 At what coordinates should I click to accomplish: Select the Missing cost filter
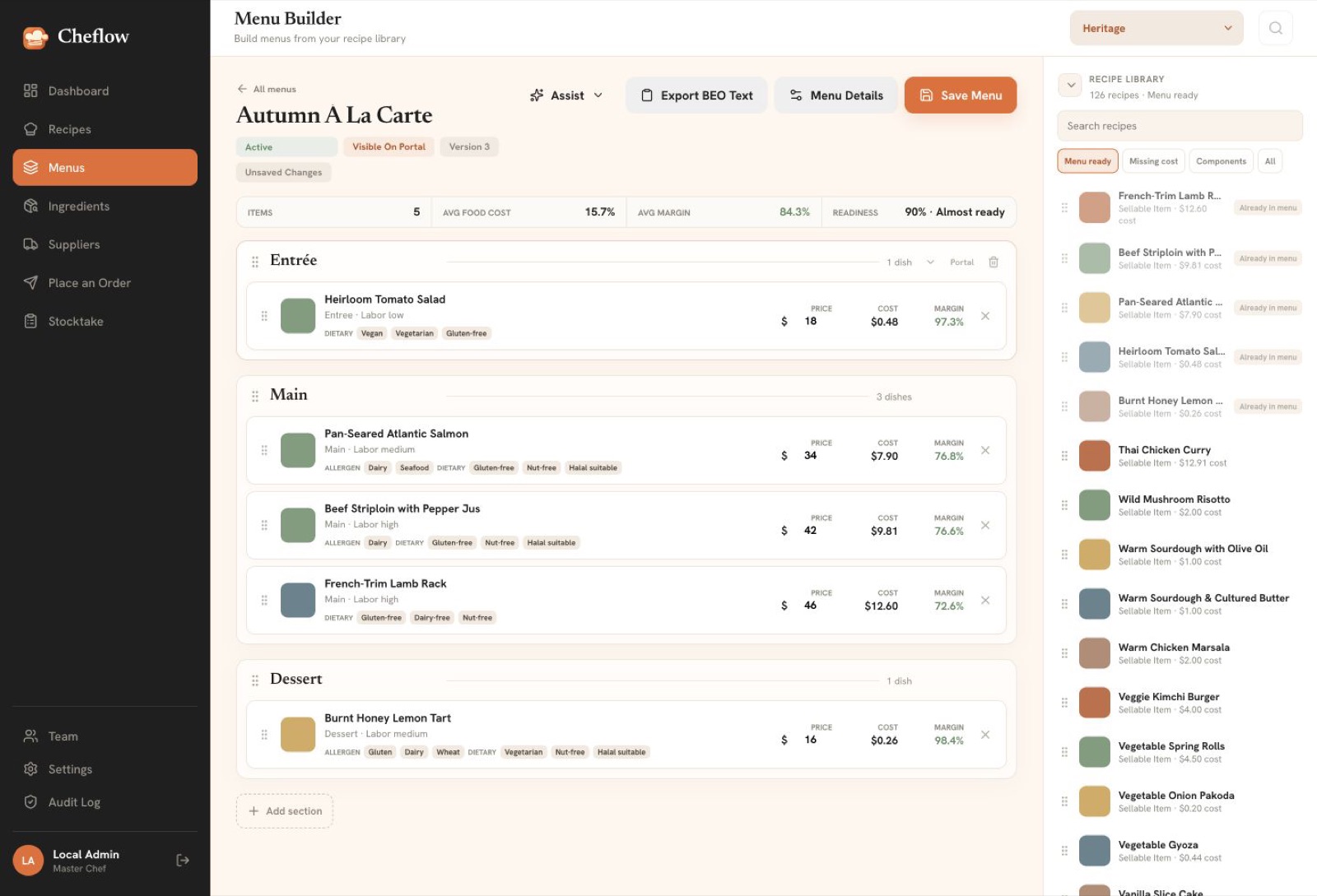coord(1153,161)
